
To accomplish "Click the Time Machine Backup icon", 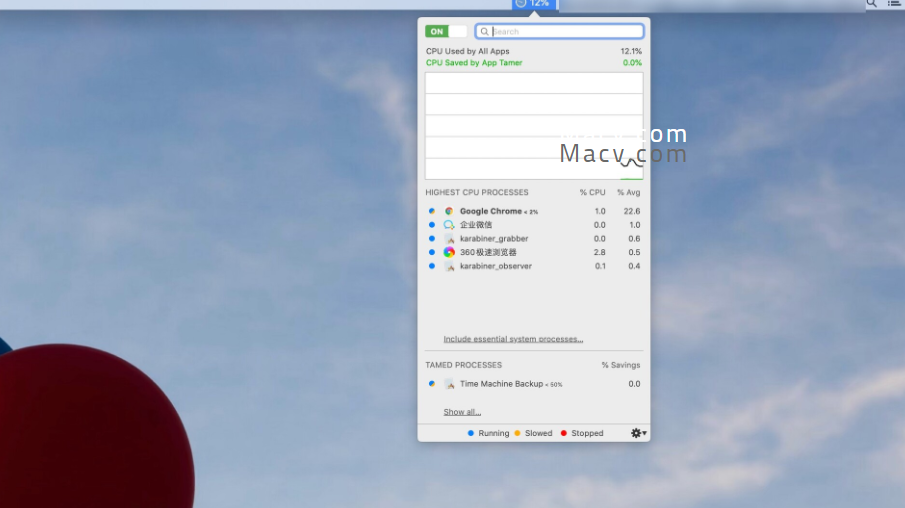I will pos(449,384).
